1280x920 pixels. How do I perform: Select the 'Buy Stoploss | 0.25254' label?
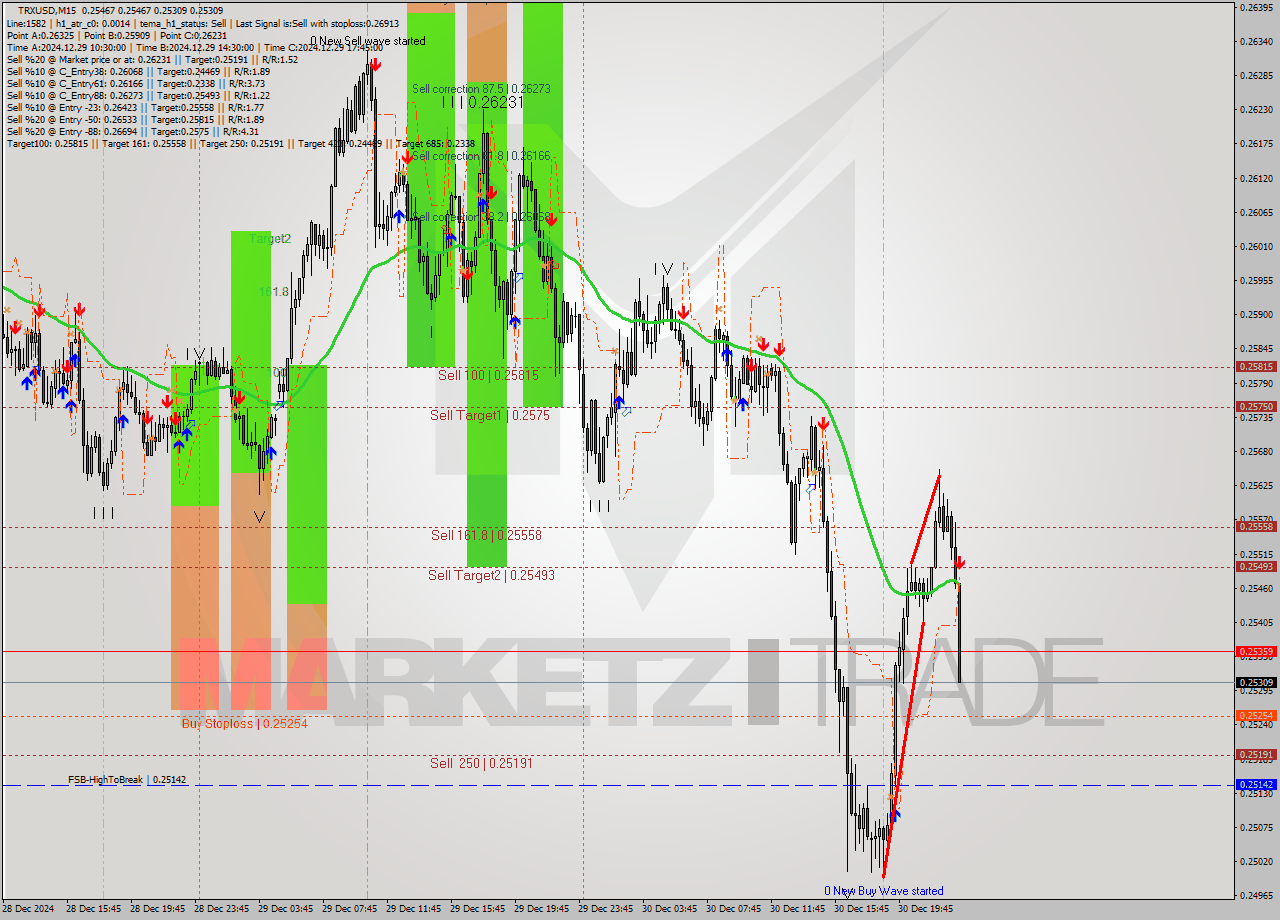pyautogui.click(x=244, y=723)
